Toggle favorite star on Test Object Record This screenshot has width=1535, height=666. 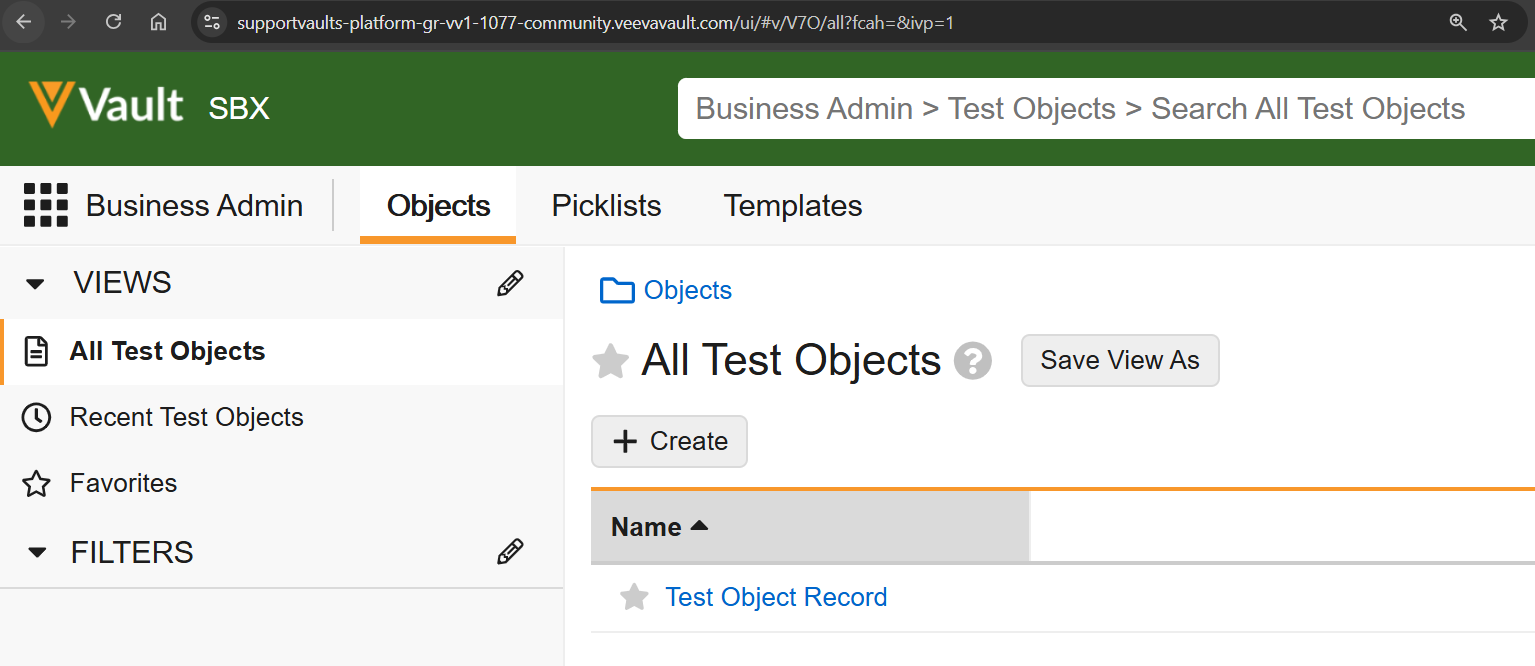(634, 598)
